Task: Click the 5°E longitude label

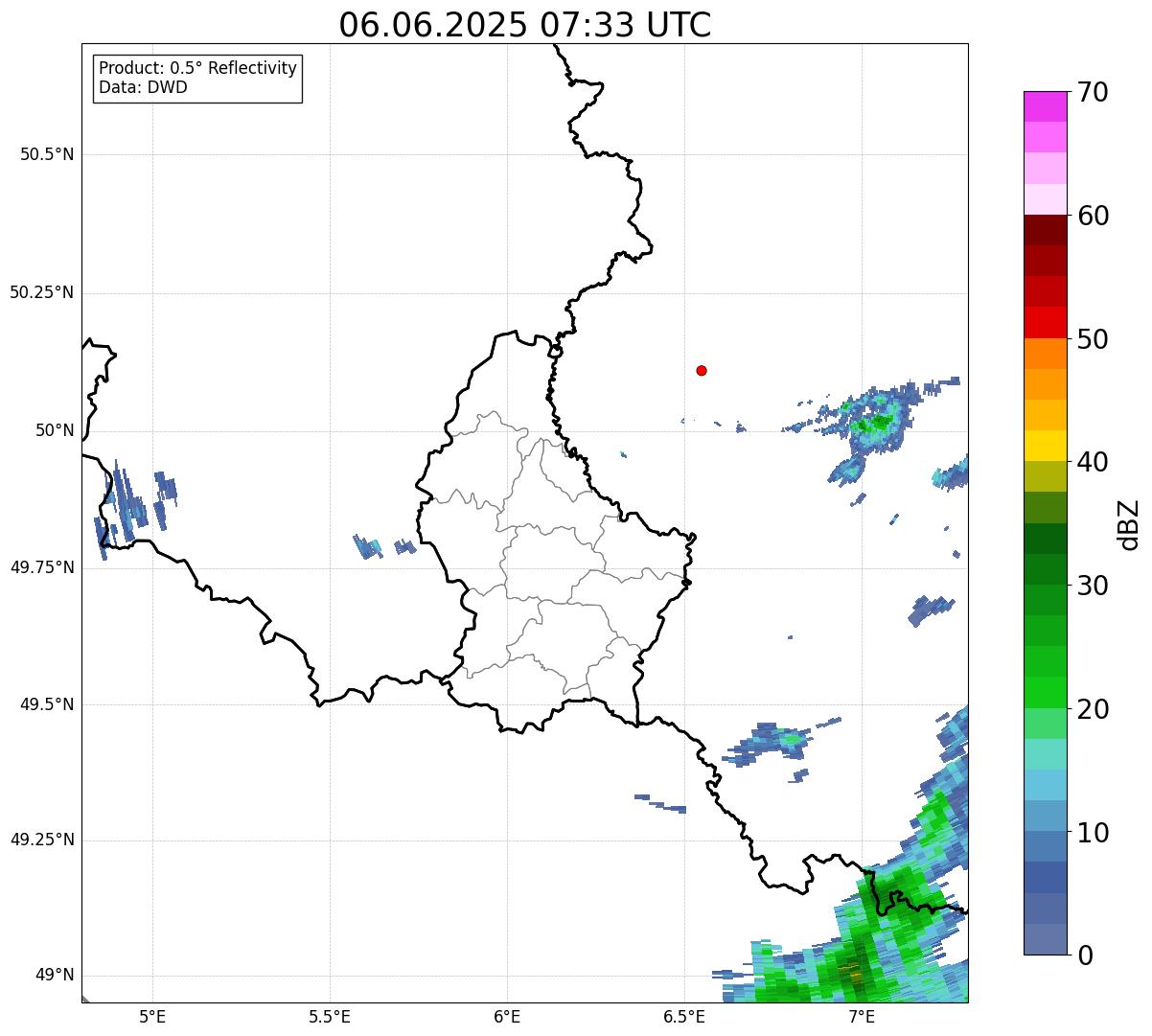Action: click(x=152, y=1016)
